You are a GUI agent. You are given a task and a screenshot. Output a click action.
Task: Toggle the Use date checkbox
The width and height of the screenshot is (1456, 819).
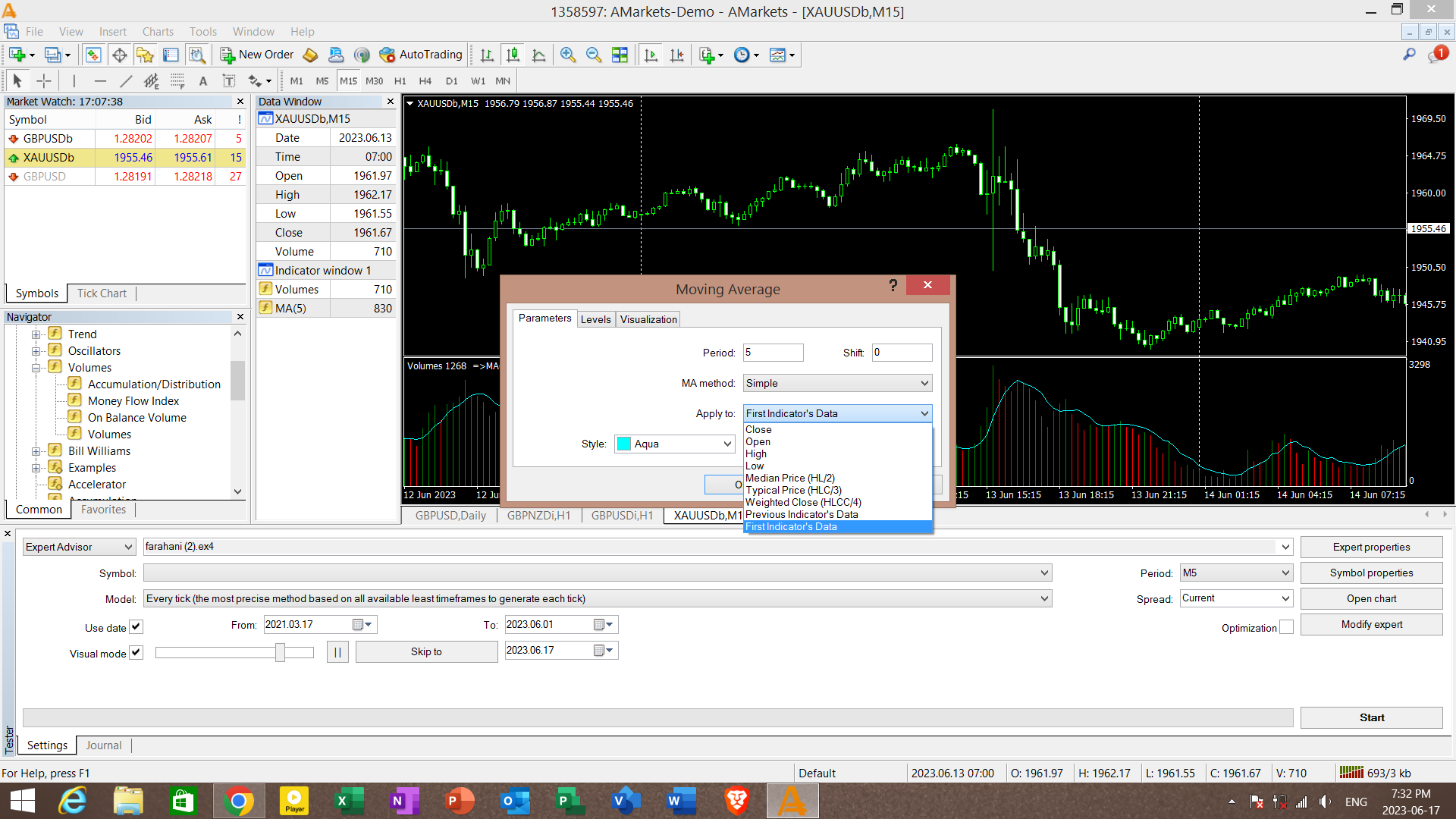pyautogui.click(x=136, y=627)
